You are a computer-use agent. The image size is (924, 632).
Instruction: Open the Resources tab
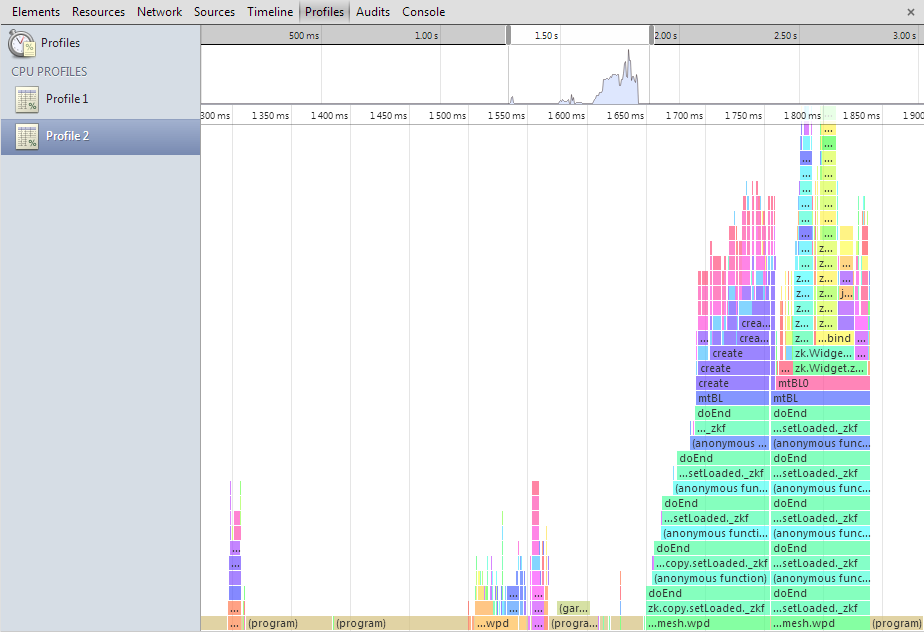coord(98,12)
